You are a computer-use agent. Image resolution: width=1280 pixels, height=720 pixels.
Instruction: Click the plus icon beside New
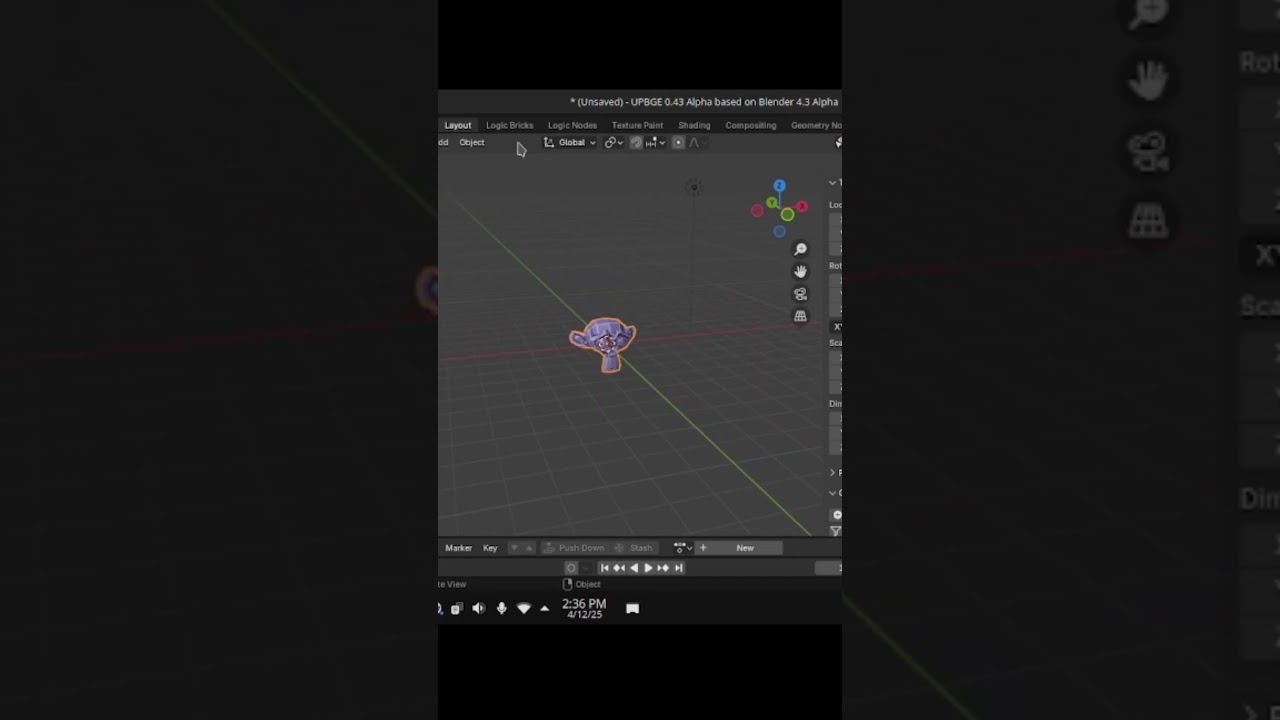703,548
